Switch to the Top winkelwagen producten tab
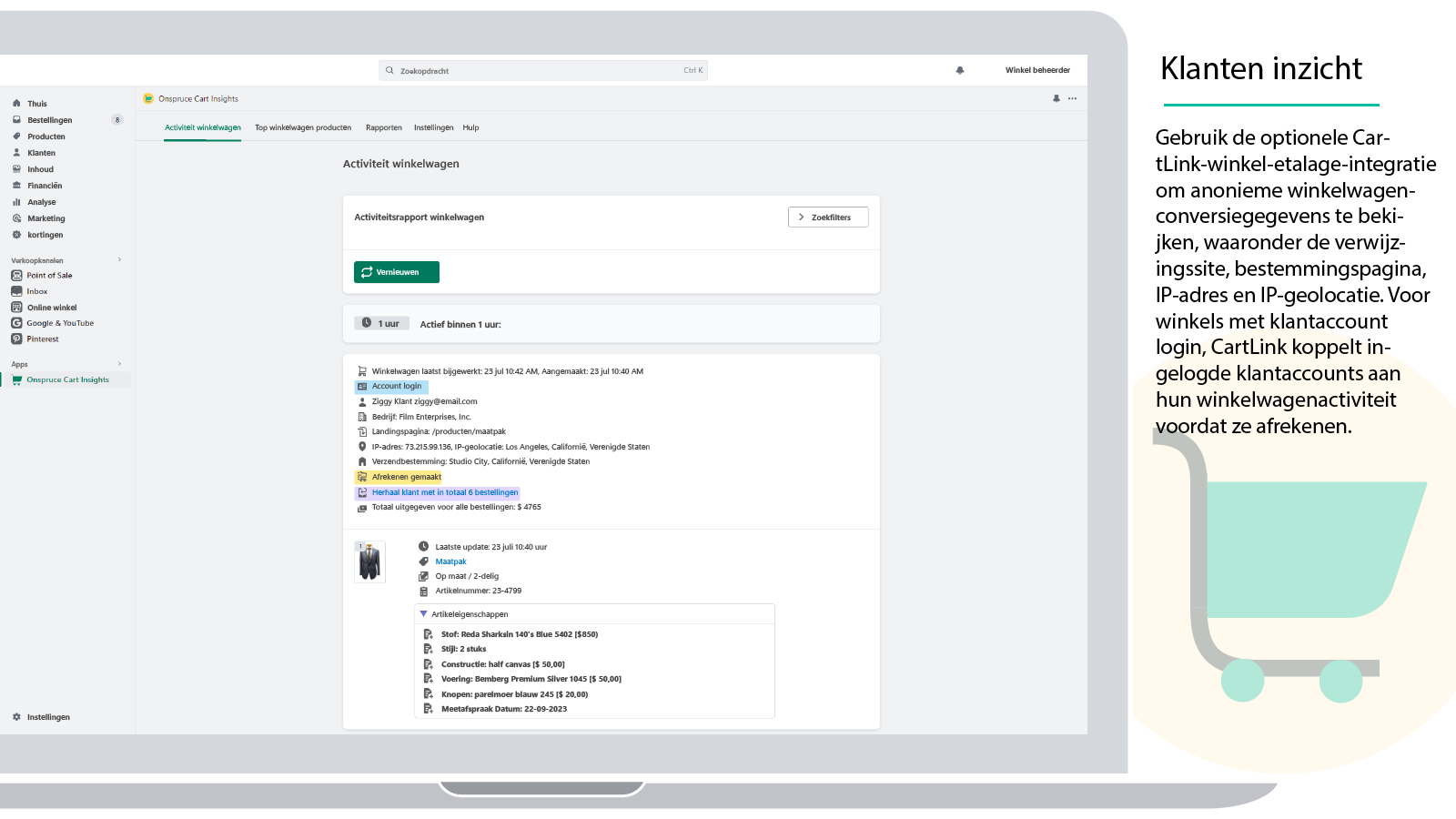The image size is (1456, 819). click(x=303, y=127)
